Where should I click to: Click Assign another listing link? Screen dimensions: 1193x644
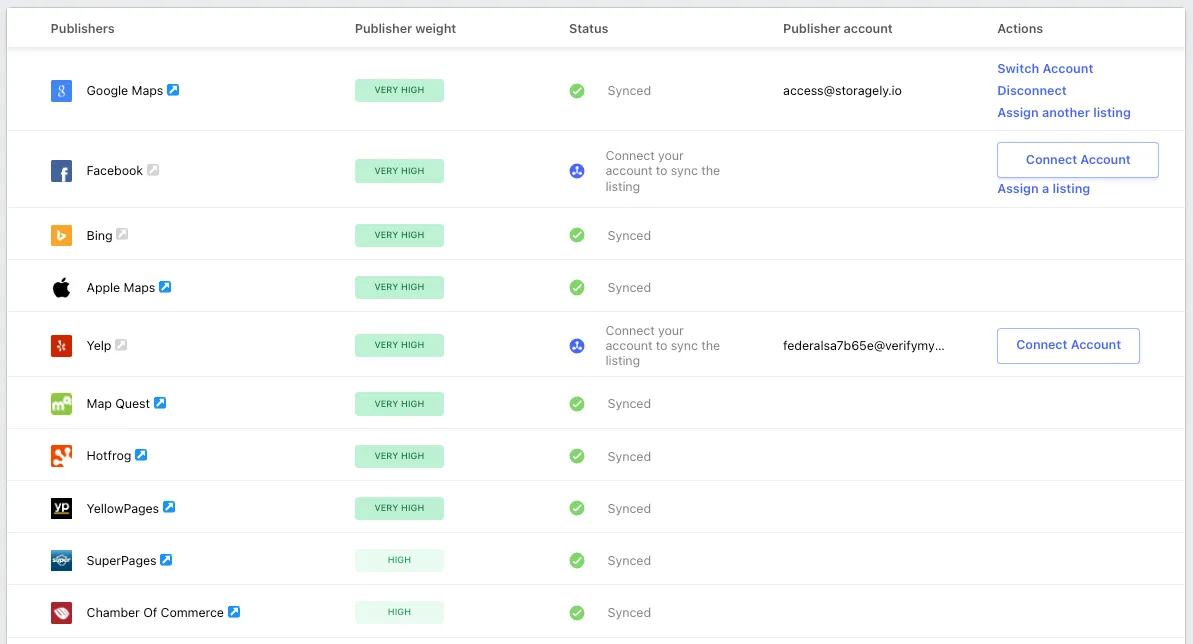point(1064,113)
